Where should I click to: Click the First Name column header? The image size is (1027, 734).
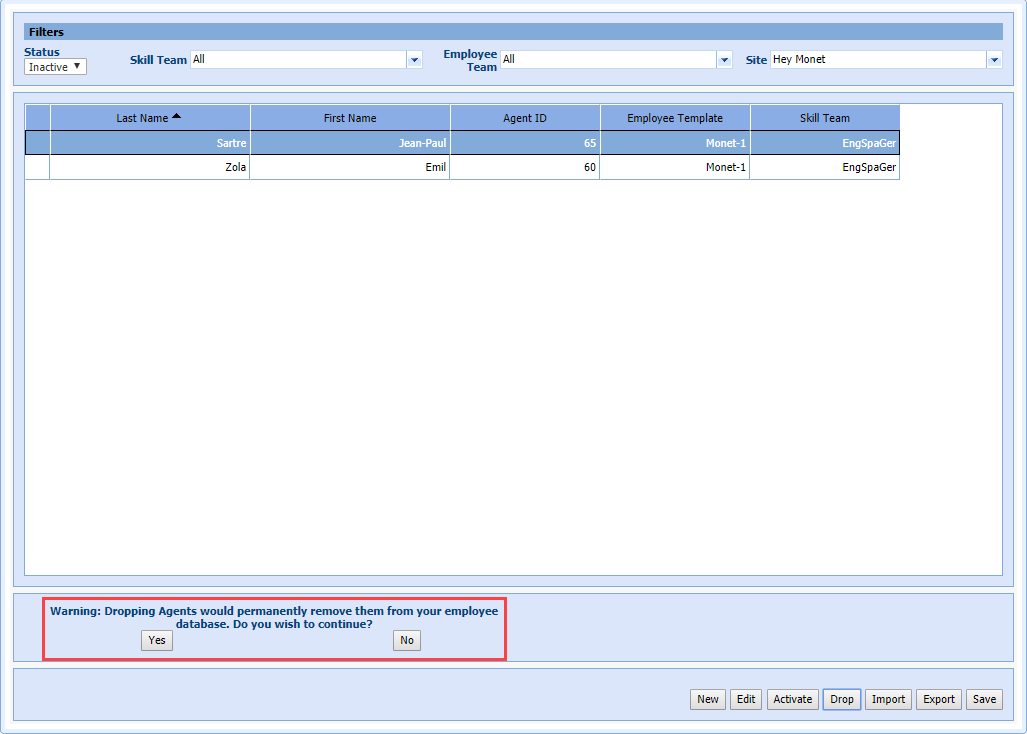click(350, 118)
